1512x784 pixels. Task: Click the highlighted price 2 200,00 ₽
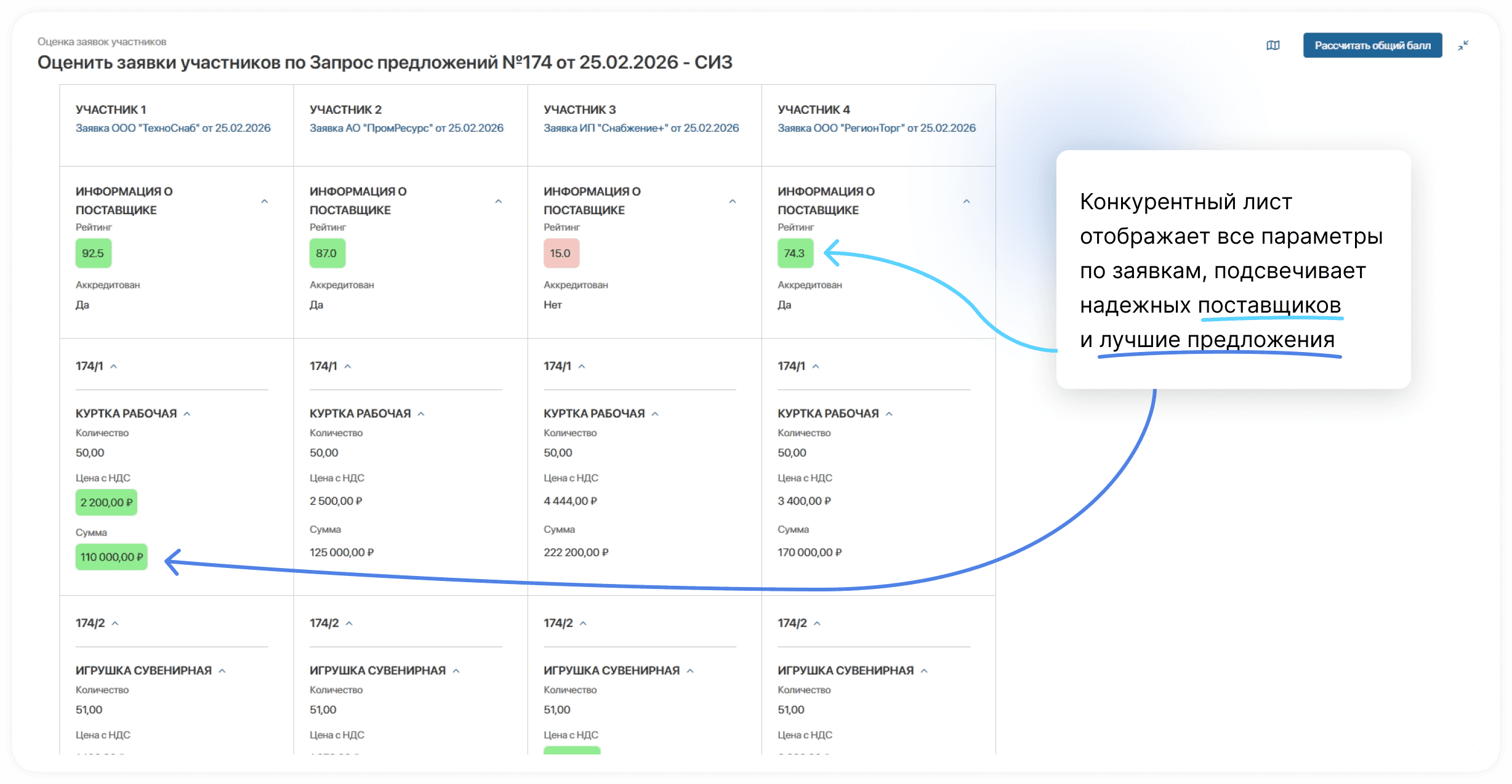(x=106, y=502)
